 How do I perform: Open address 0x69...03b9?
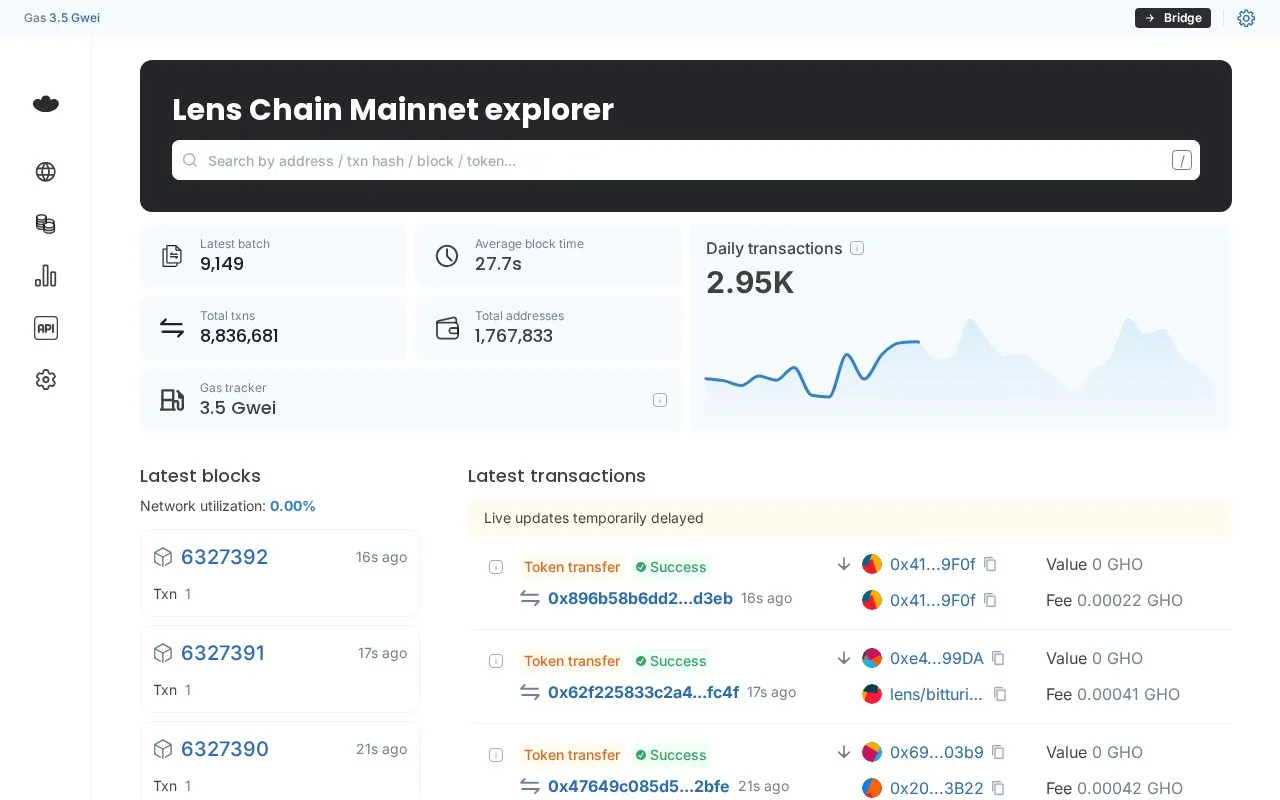tap(937, 752)
